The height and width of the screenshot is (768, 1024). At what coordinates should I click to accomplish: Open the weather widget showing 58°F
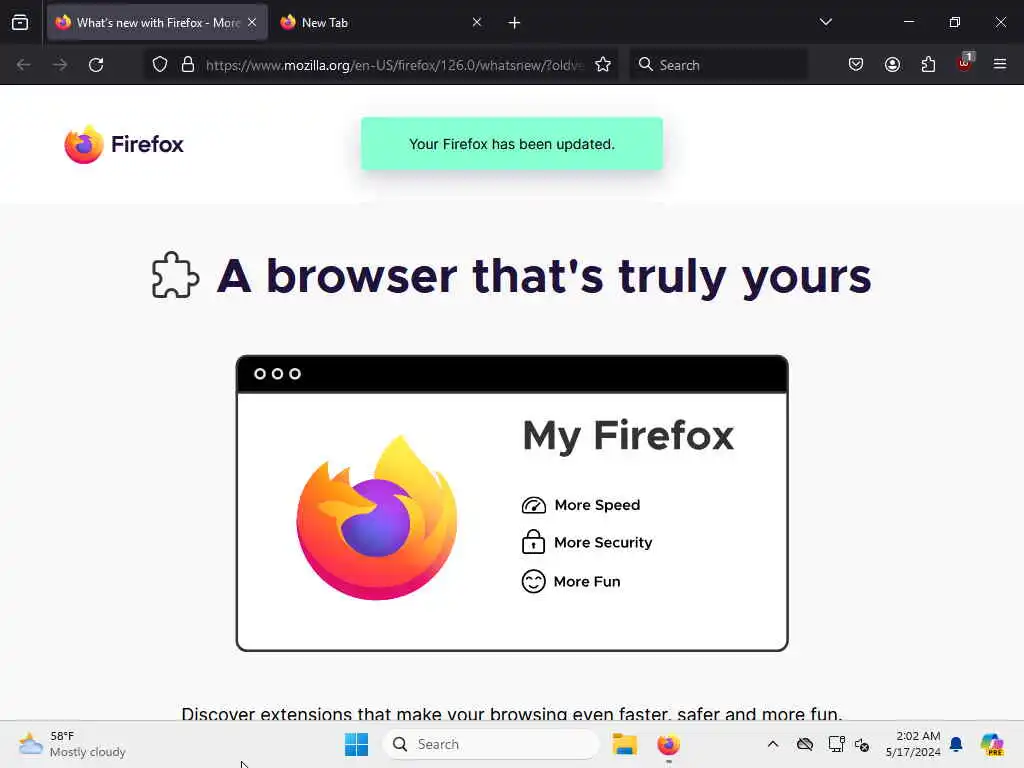72,744
